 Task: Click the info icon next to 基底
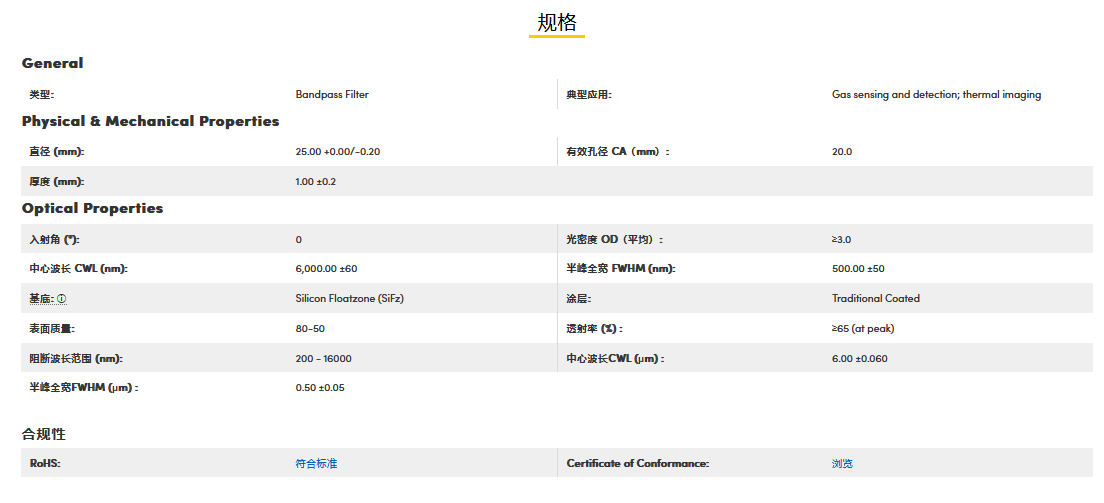pyautogui.click(x=62, y=299)
